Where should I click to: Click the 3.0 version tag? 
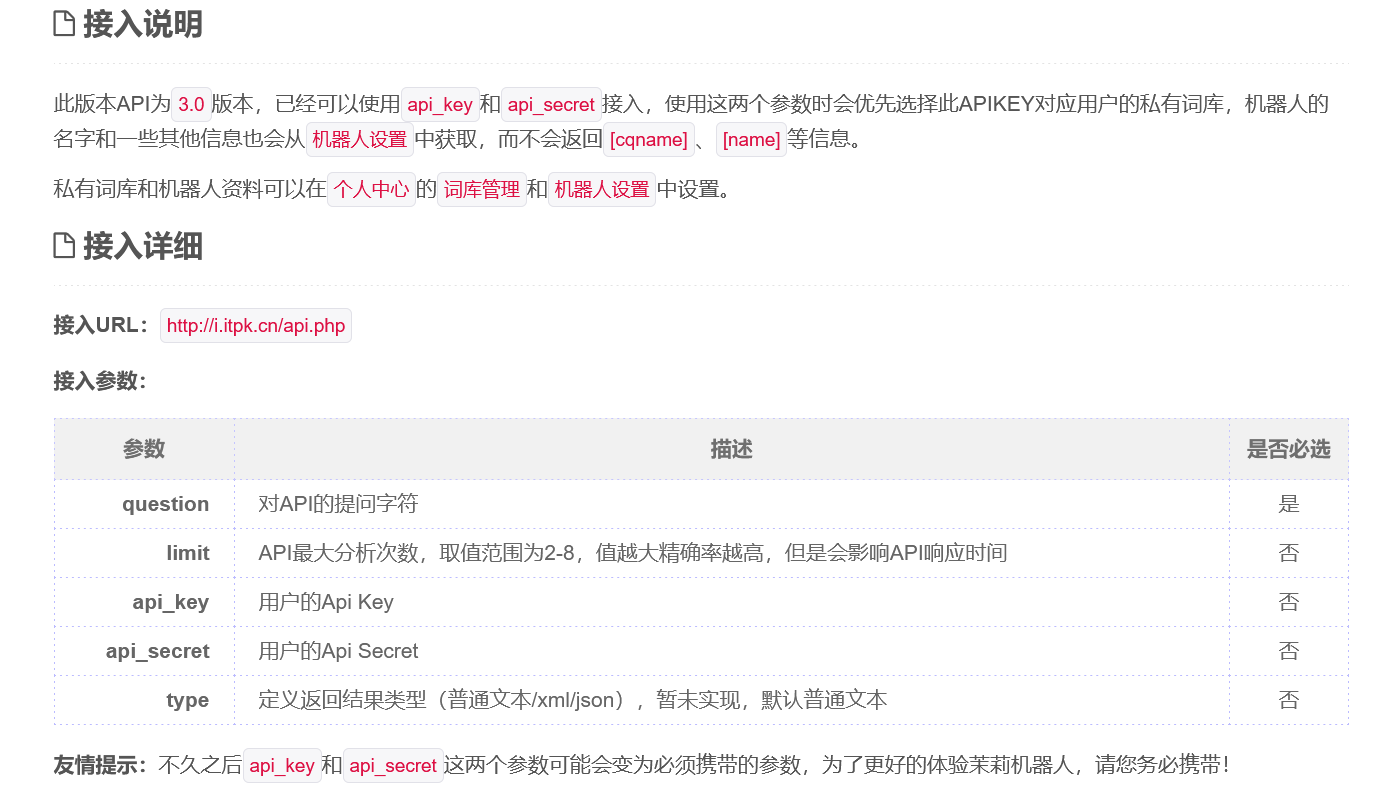[191, 105]
